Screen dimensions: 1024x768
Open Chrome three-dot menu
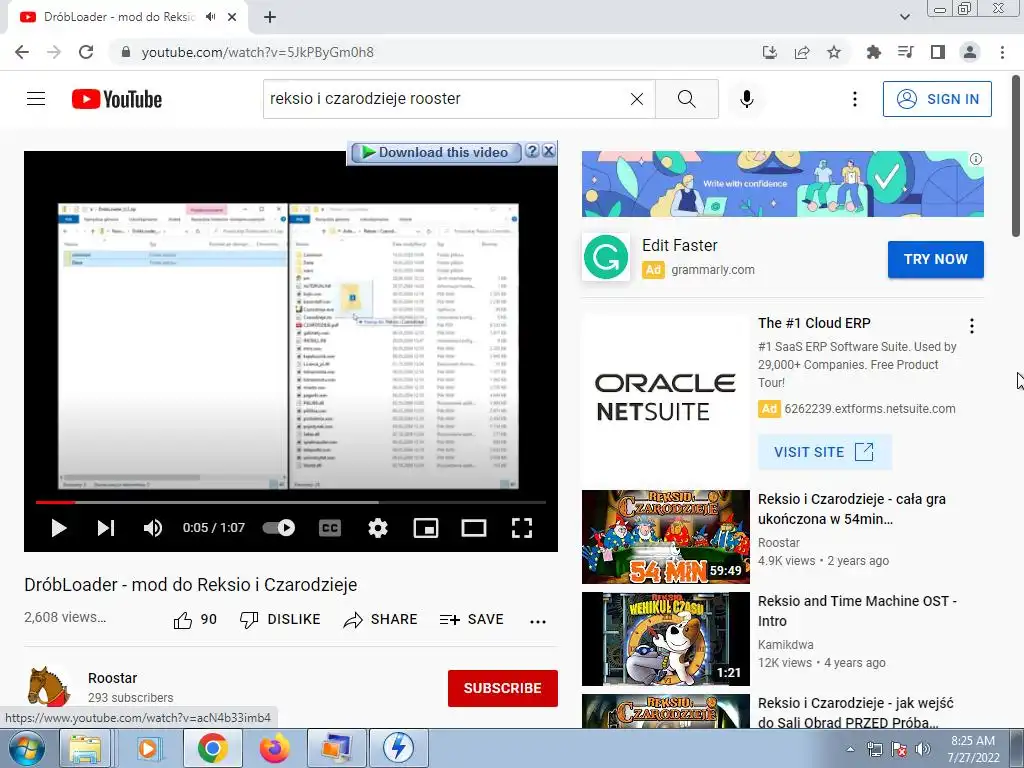click(x=1002, y=52)
